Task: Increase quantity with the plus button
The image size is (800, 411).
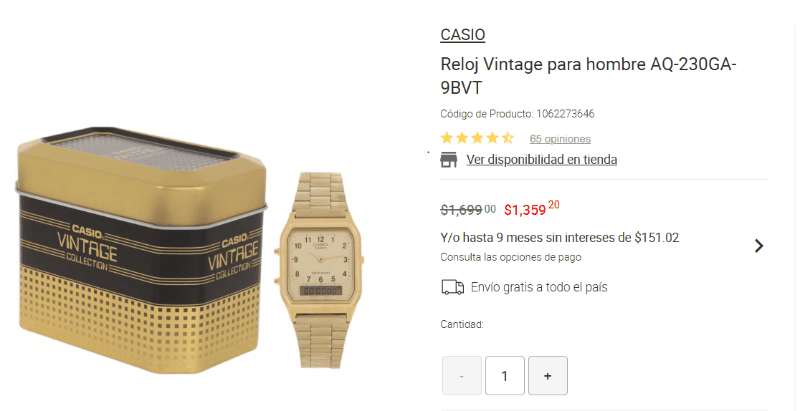Action: pyautogui.click(x=547, y=376)
